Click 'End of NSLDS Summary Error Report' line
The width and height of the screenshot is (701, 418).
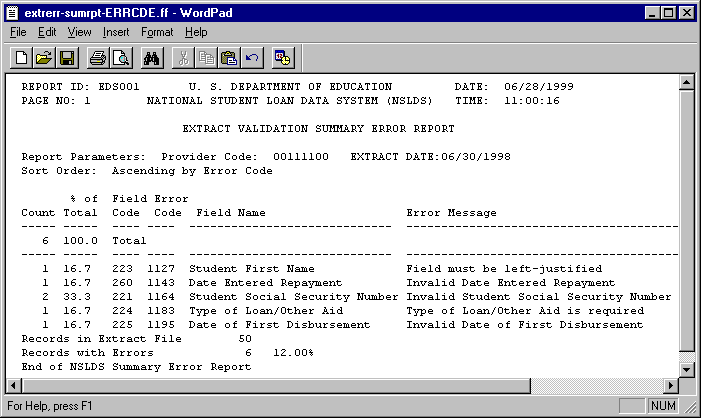(136, 367)
